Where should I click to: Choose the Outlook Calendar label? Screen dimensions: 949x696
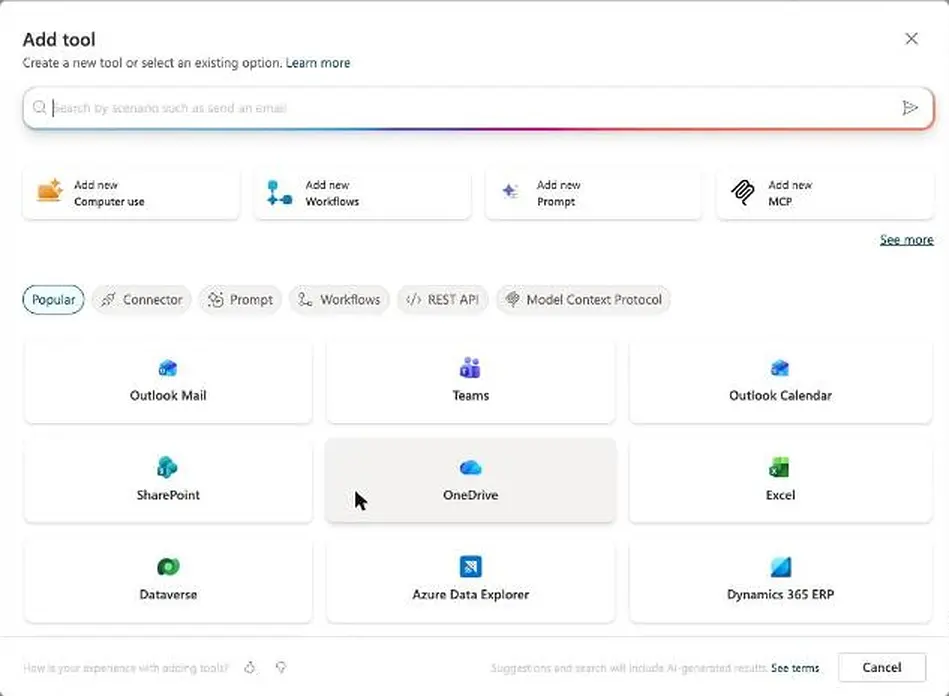(x=780, y=395)
